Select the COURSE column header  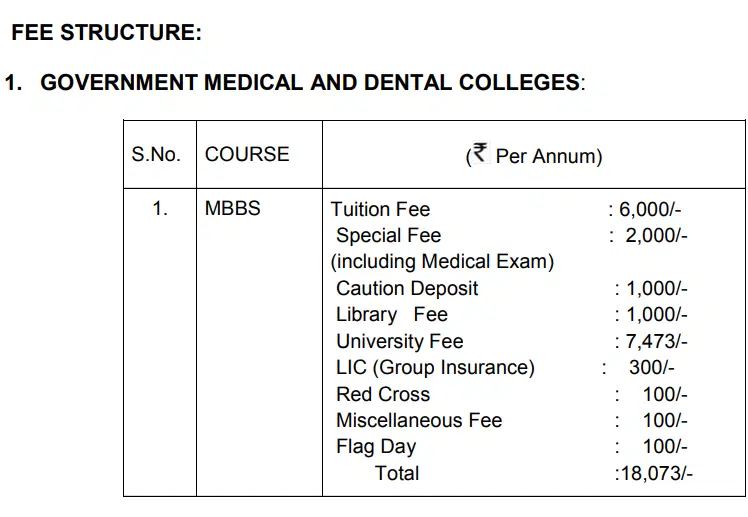(247, 155)
